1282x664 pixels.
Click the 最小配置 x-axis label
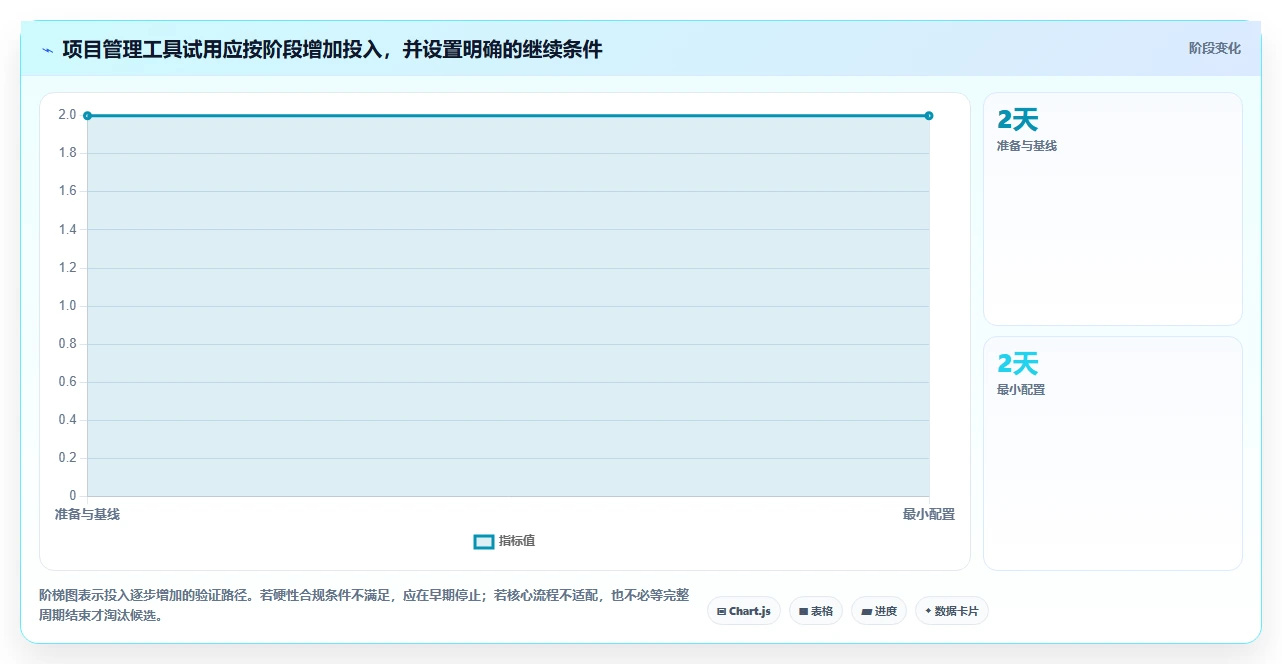(x=929, y=514)
